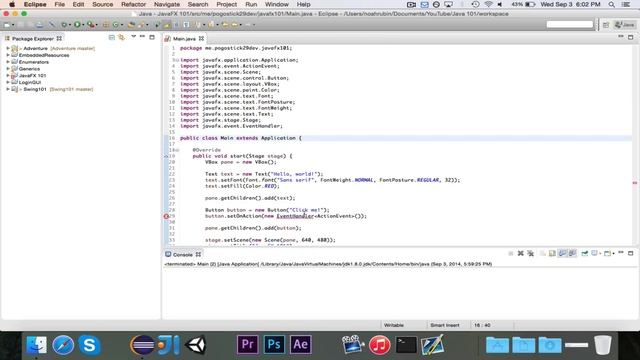
Task: Open the Refactor menu
Action: (x=133, y=4)
